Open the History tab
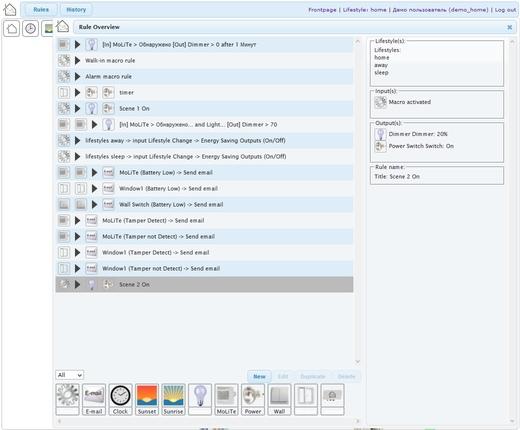The height and width of the screenshot is (430, 520). [76, 10]
